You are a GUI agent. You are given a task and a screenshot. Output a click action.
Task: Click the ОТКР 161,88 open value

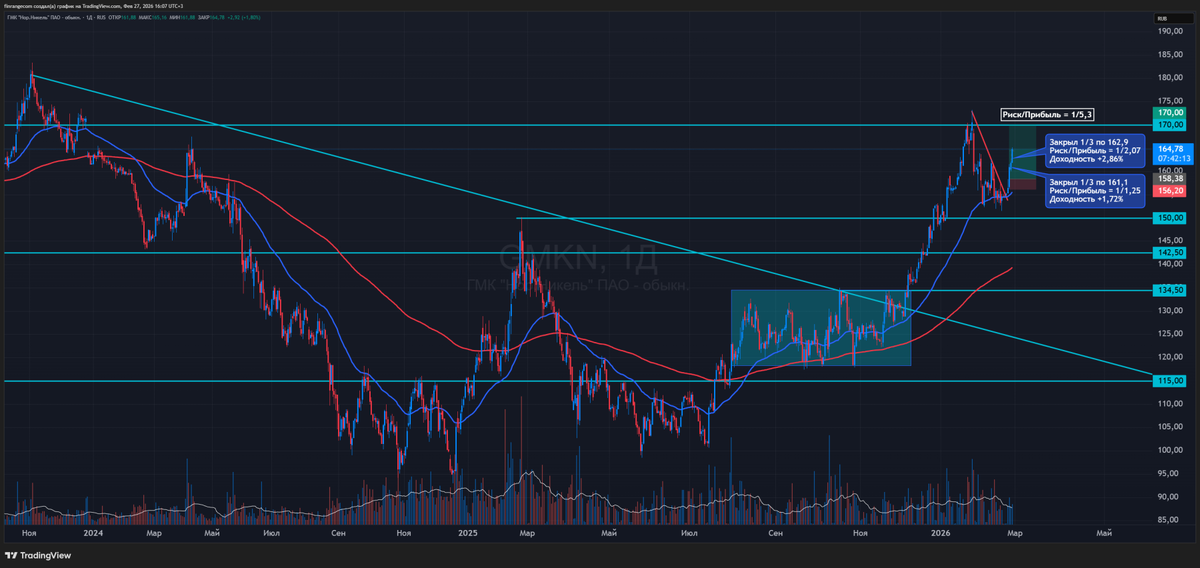coord(122,18)
